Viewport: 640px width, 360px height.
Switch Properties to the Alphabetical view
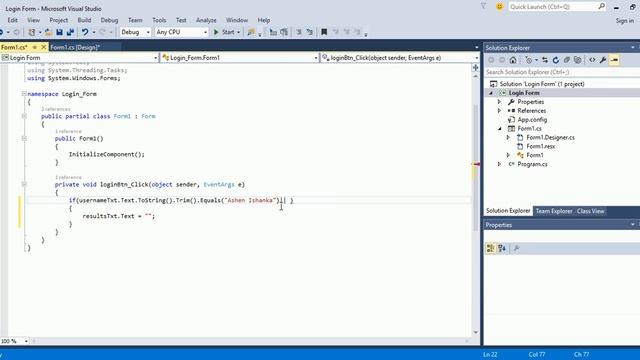(502, 248)
